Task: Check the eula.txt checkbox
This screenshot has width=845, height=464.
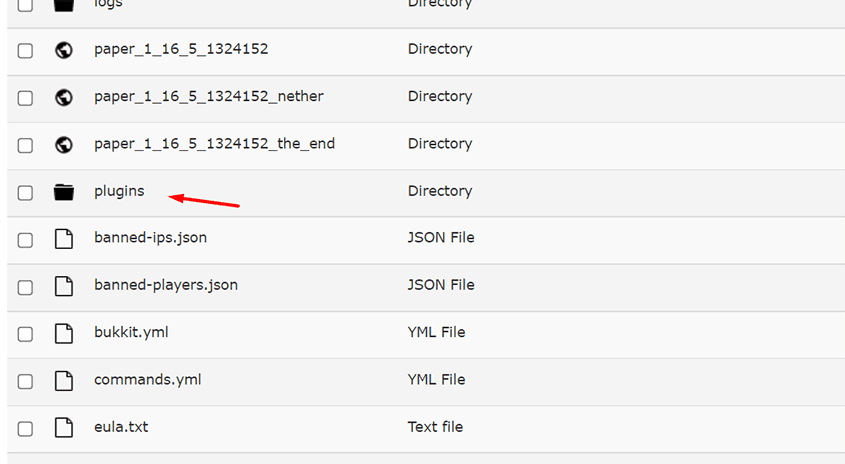Action: click(x=25, y=429)
